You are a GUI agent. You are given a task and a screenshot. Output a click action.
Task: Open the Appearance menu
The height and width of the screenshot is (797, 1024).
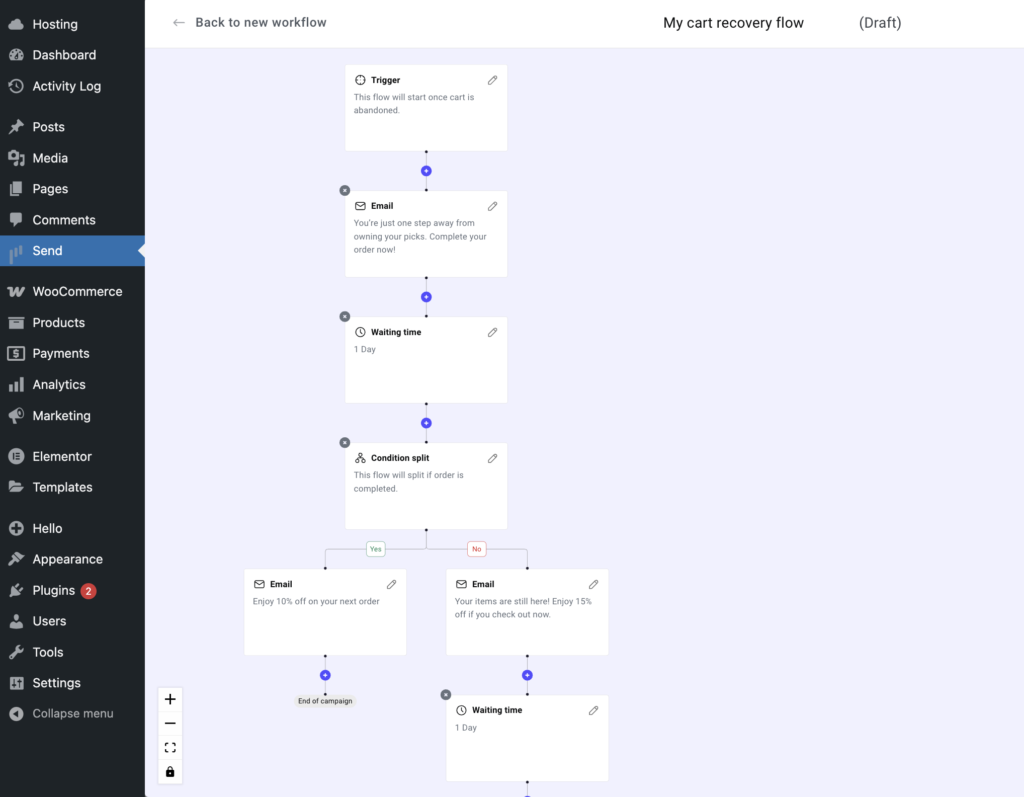pos(72,559)
